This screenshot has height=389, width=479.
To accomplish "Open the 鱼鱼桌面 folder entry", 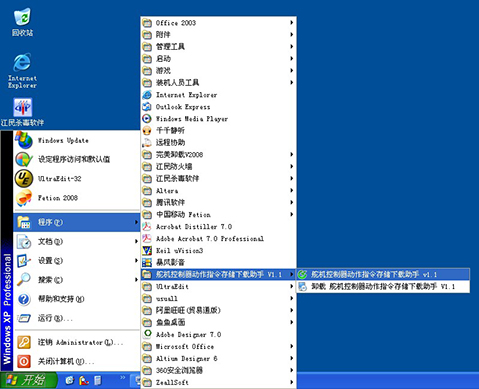I will [x=219, y=322].
